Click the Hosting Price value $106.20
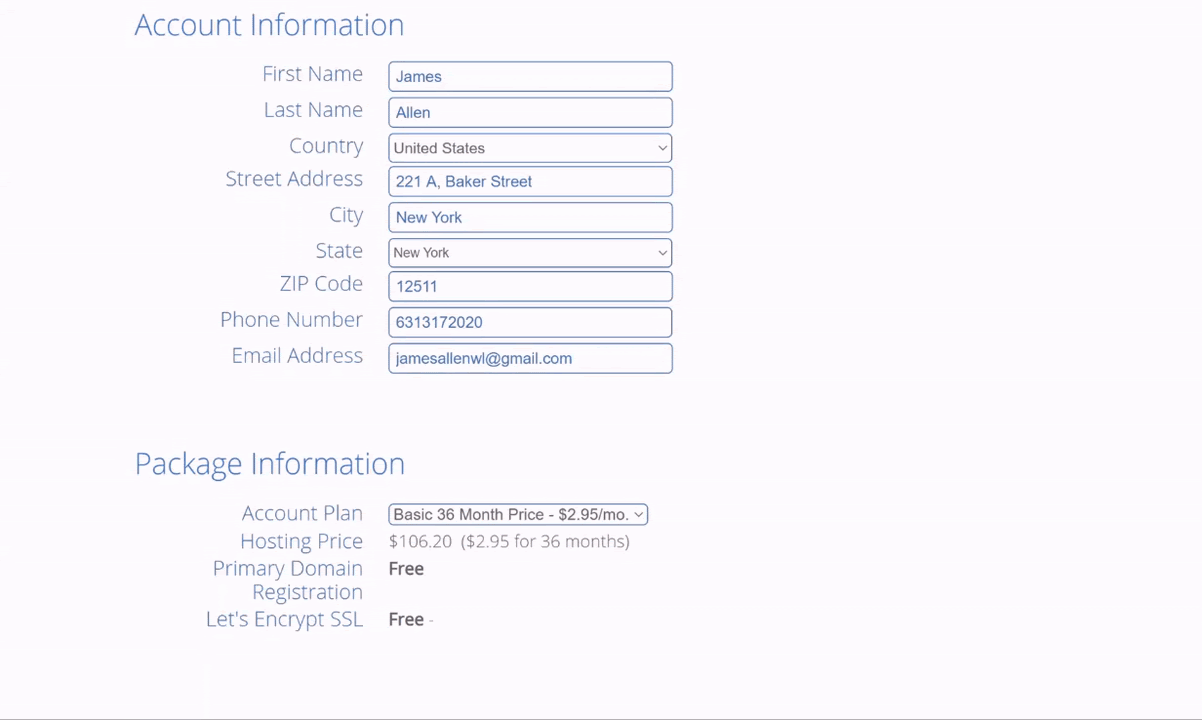Viewport: 1202px width, 720px height. [420, 541]
